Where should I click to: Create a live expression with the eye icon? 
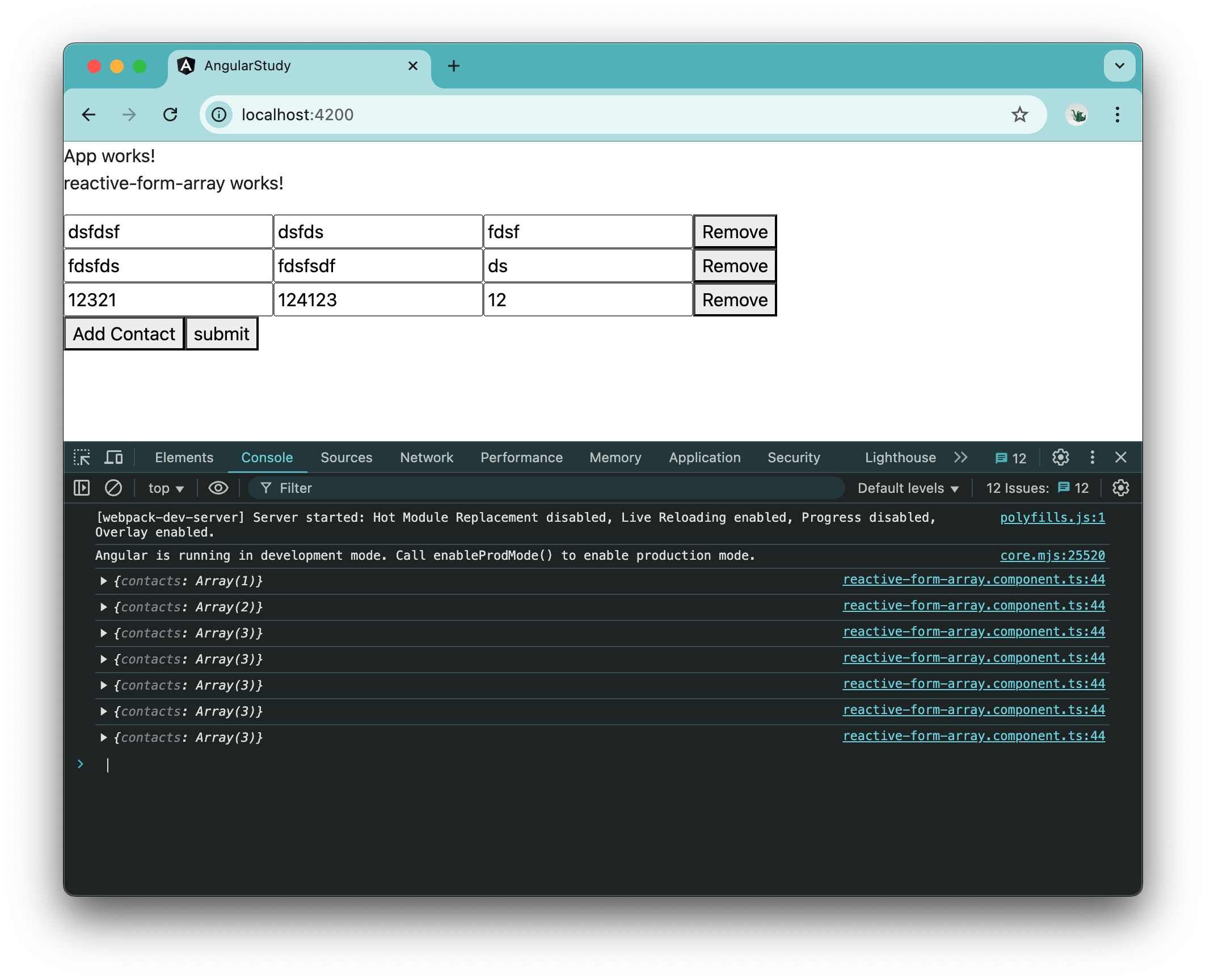coord(218,488)
